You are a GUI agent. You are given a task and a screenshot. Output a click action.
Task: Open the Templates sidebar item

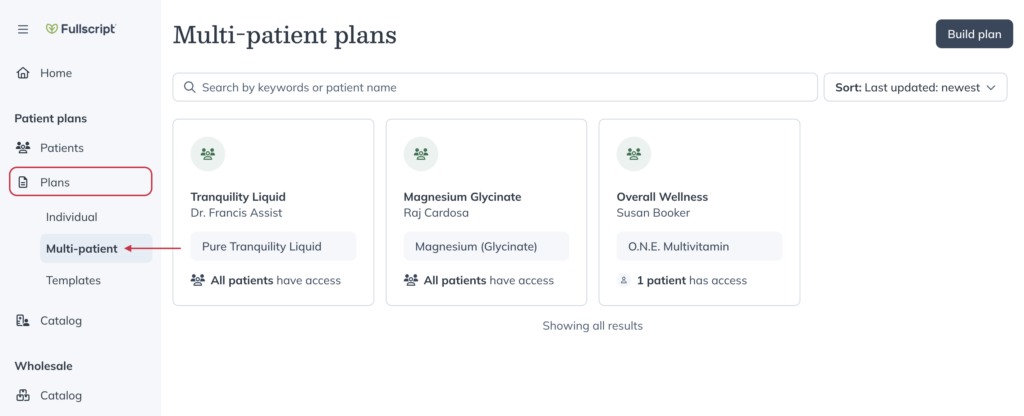tap(73, 280)
